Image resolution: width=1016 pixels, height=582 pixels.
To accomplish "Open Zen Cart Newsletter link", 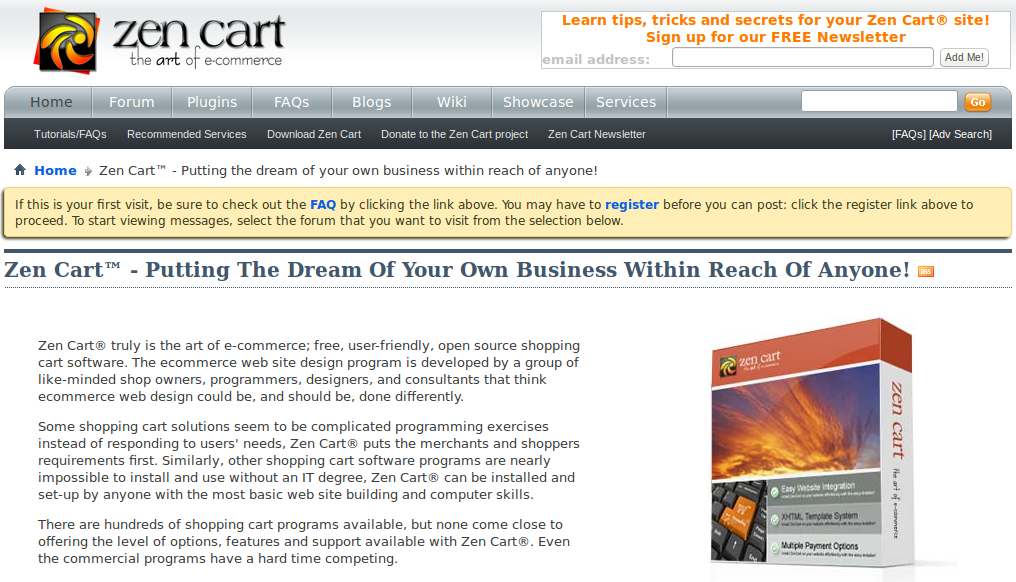I will [x=597, y=134].
